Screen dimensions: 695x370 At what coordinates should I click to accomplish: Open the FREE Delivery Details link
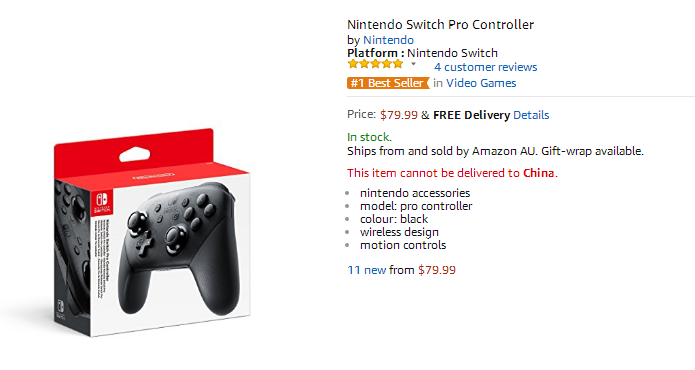click(x=531, y=115)
